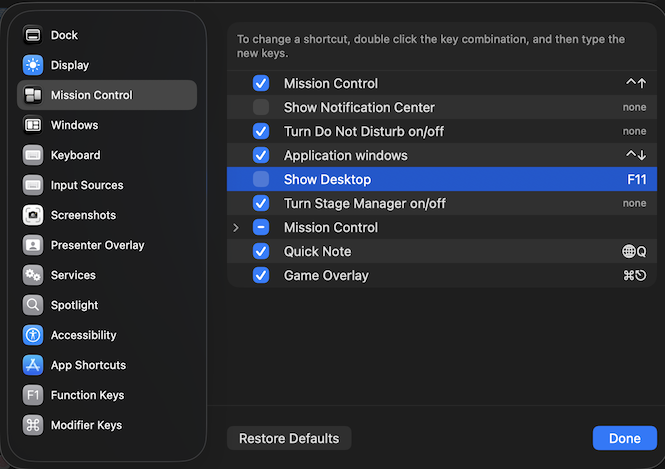Click the Accessibility icon

(33, 335)
